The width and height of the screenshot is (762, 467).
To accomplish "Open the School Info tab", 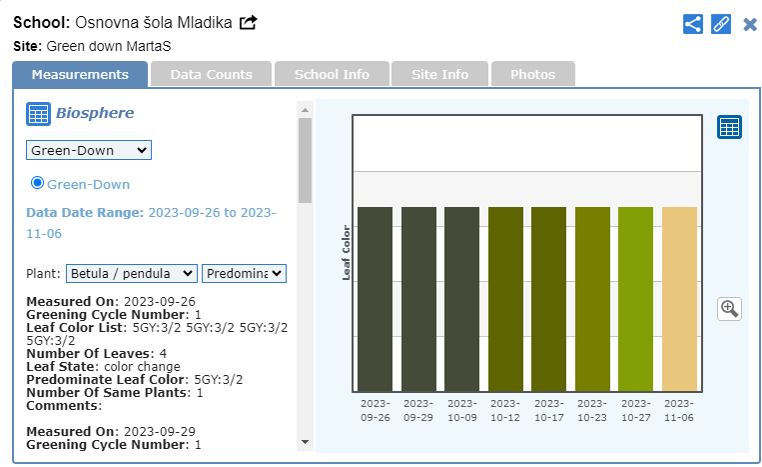I will tap(332, 74).
